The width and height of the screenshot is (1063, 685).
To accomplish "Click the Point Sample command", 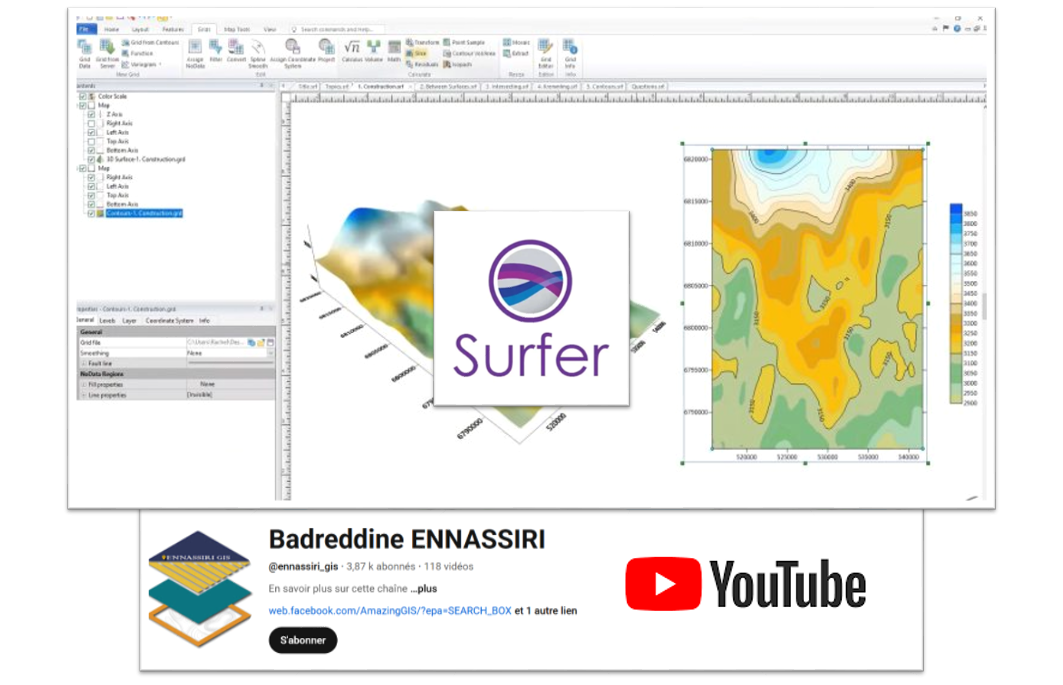I will [464, 43].
